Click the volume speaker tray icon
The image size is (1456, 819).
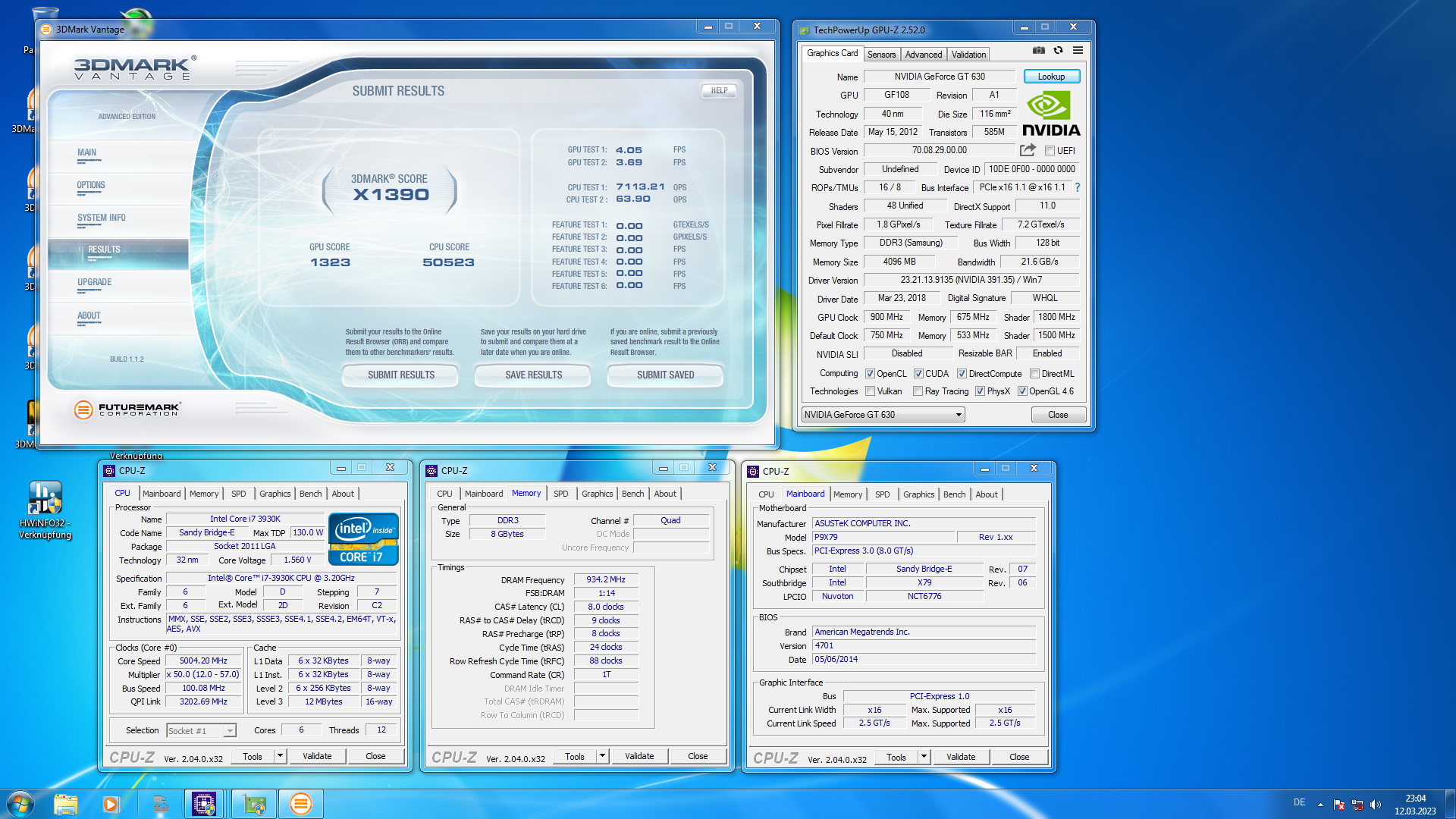1376,805
